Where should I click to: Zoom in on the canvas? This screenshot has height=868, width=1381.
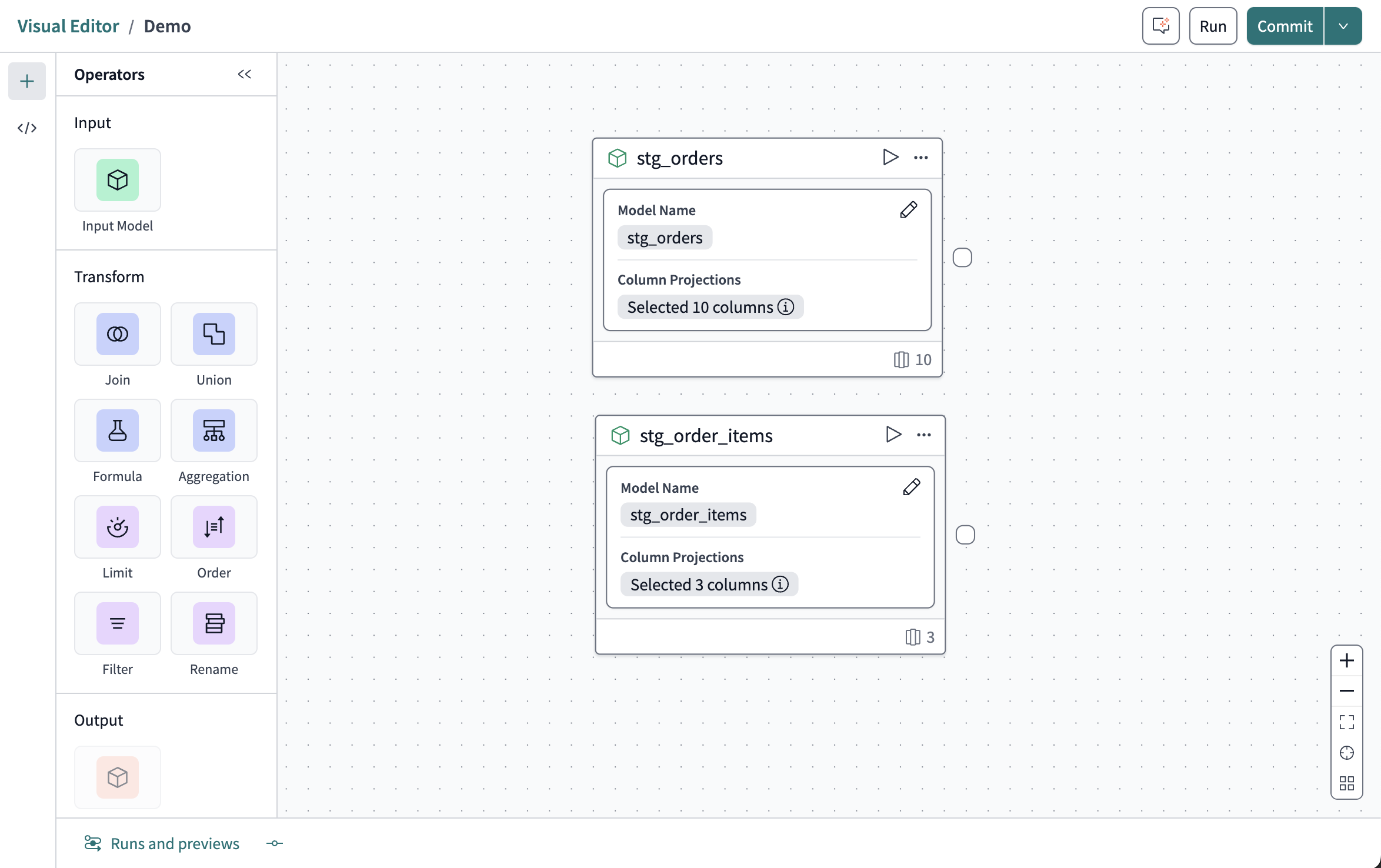pos(1347,660)
